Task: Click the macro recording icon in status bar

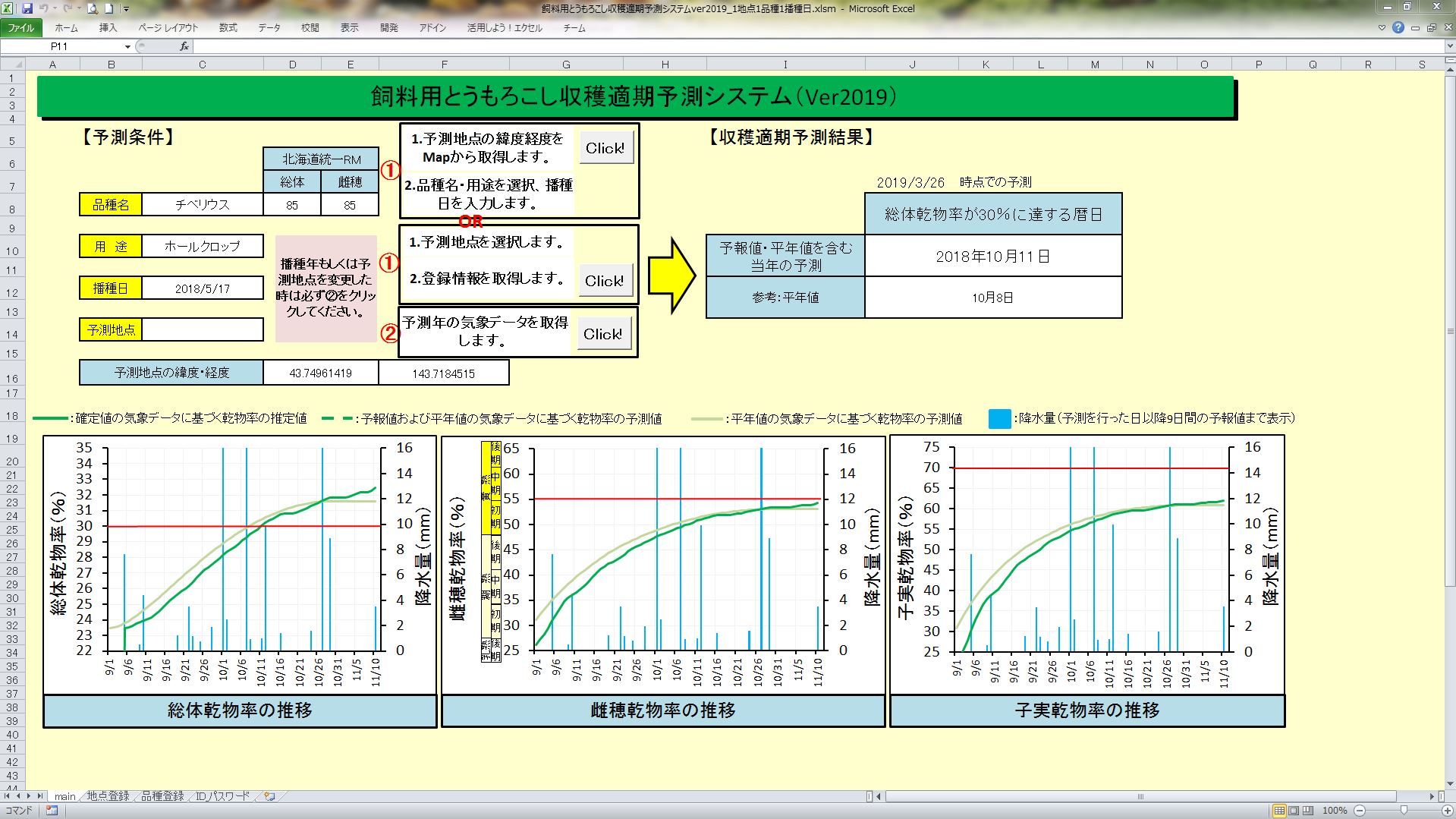Action: [x=52, y=811]
